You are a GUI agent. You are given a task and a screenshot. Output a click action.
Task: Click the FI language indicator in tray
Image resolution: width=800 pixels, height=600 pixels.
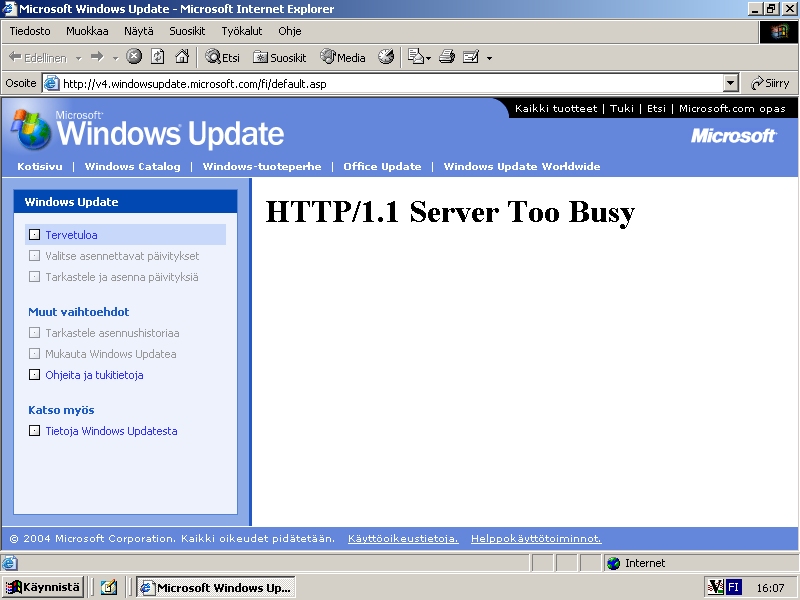pyautogui.click(x=733, y=587)
